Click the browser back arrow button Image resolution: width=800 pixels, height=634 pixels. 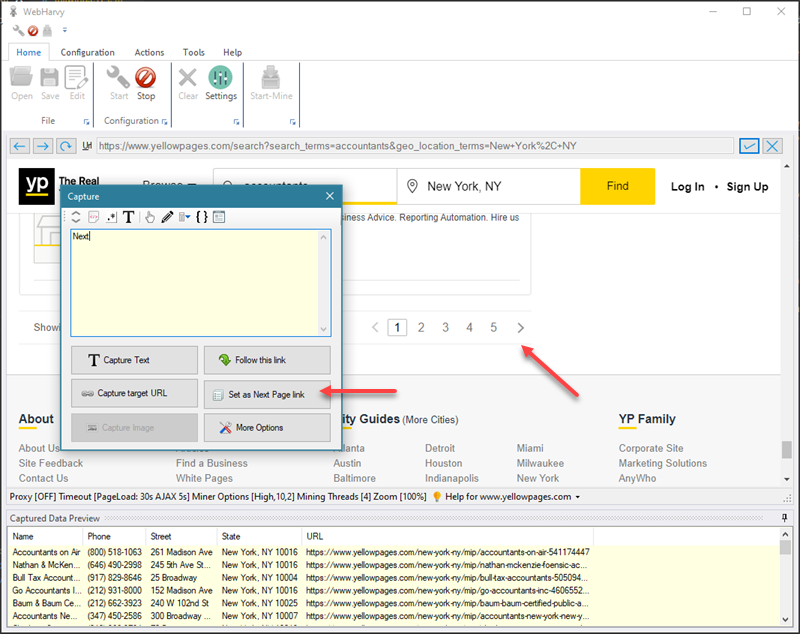tap(19, 146)
